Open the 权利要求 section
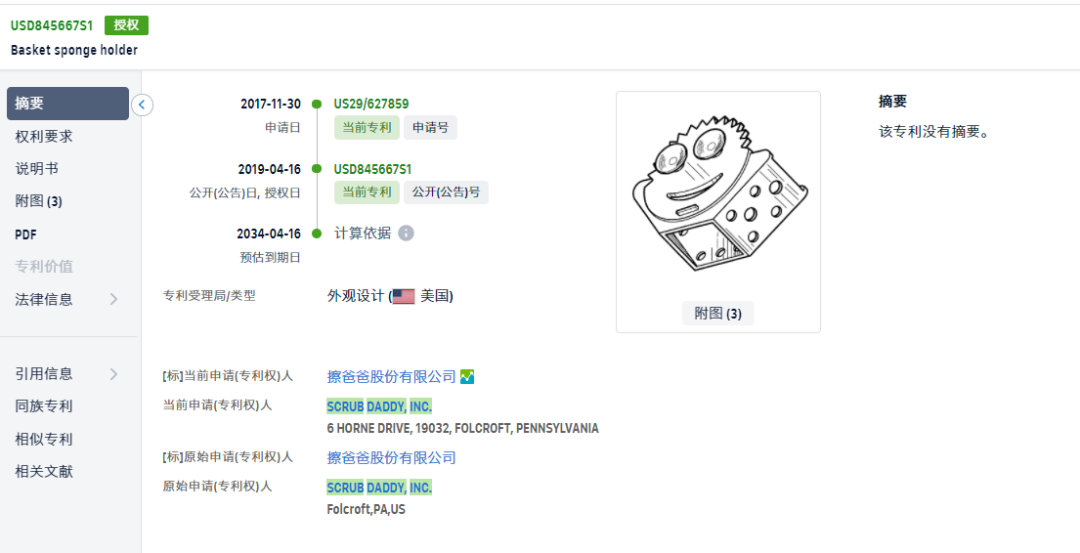1080x553 pixels. pyautogui.click(x=43, y=136)
